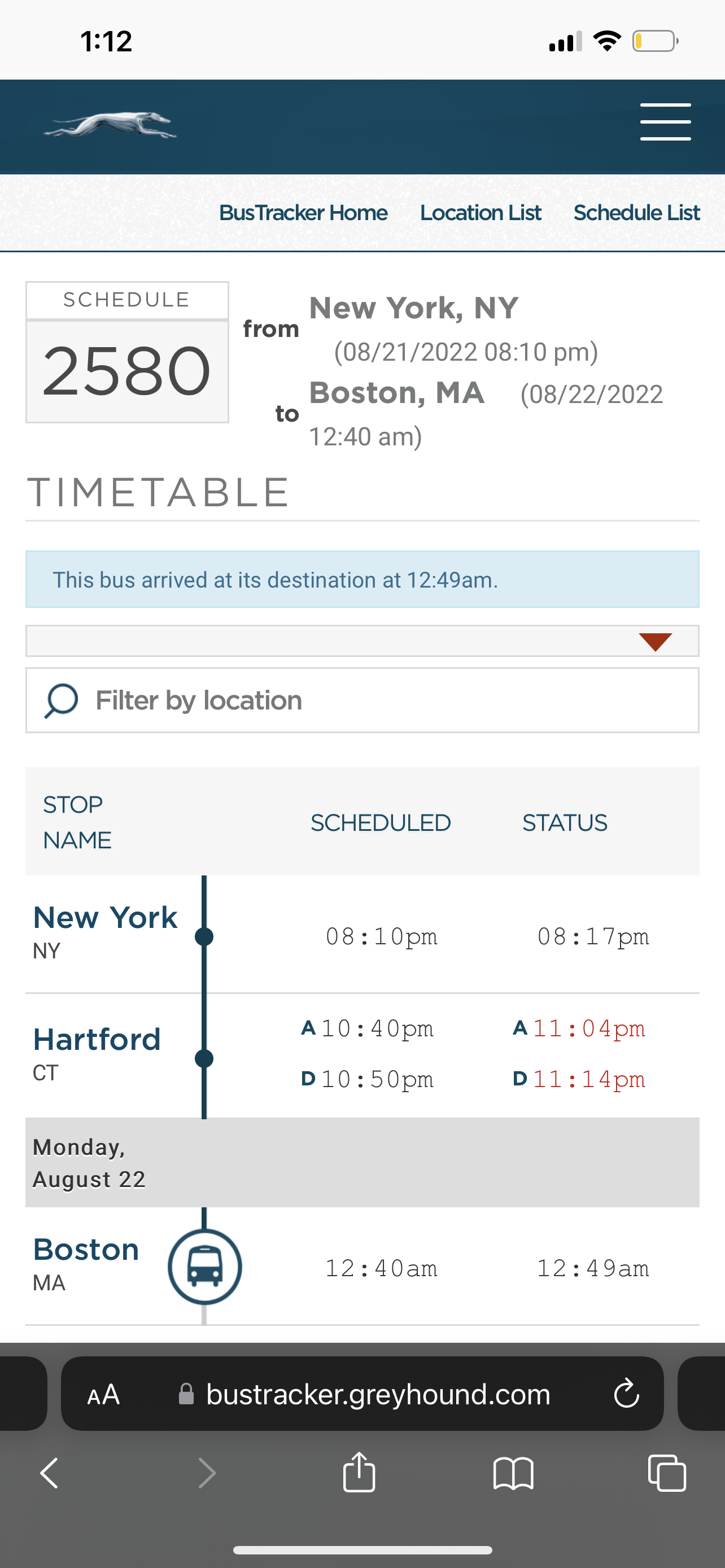725x1568 pixels.
Task: Tap the bustracker.greyhound.com address bar
Action: pos(377,1394)
